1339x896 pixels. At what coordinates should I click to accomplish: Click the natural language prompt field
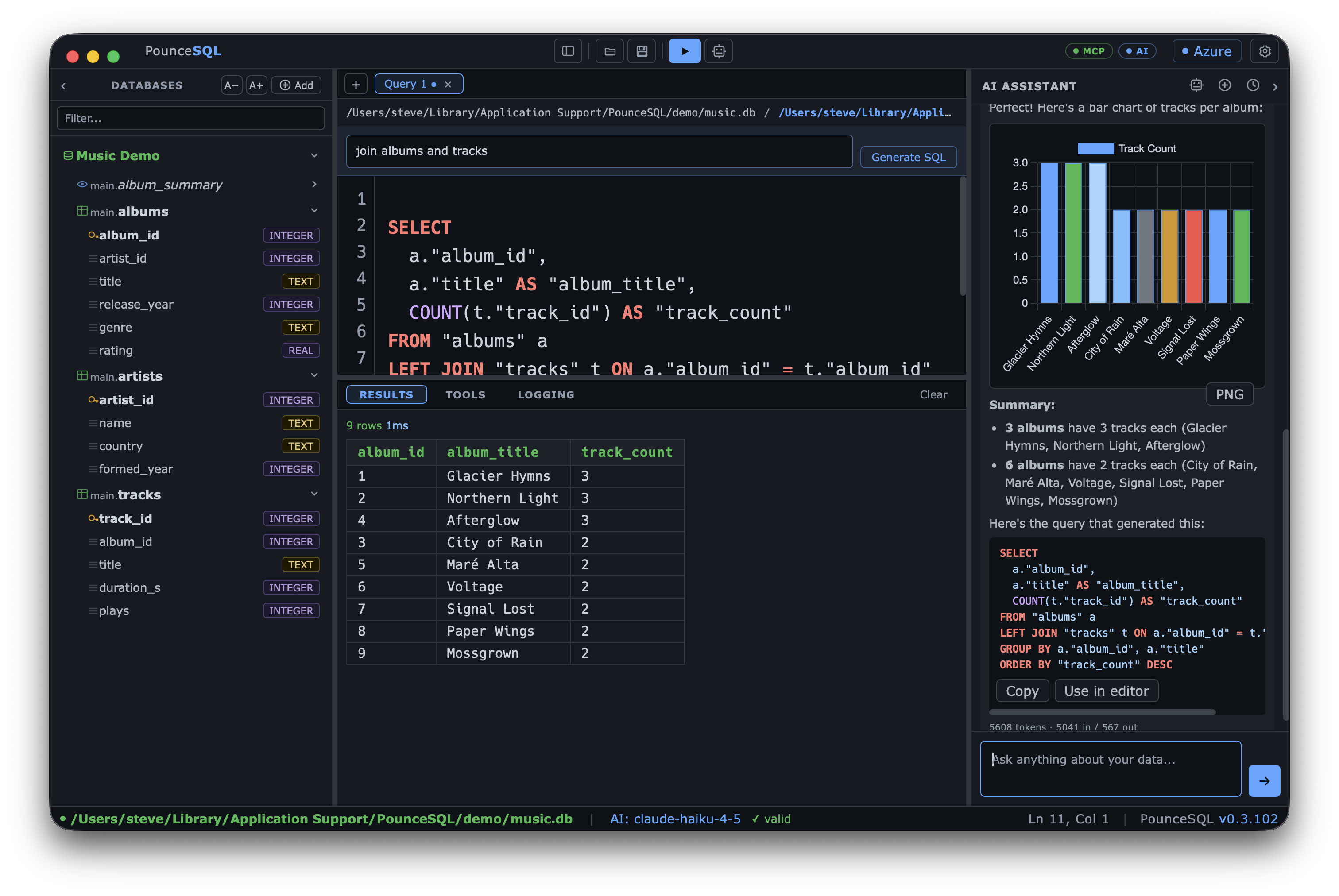(x=599, y=151)
